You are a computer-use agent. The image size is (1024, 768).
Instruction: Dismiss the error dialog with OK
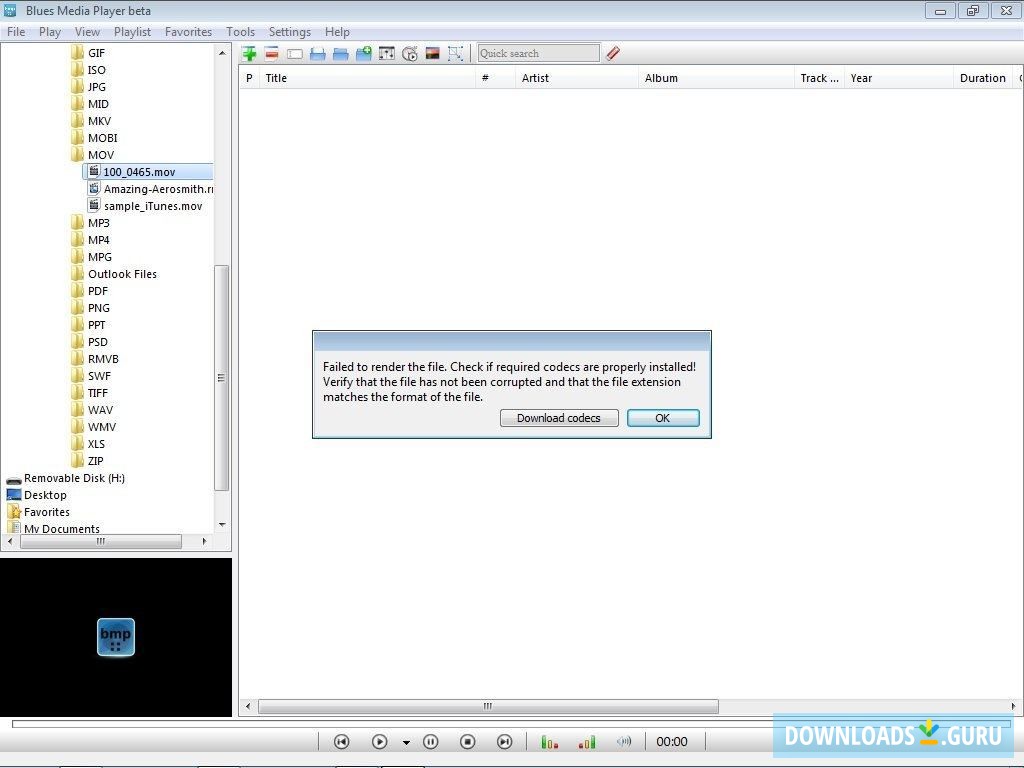pos(662,417)
